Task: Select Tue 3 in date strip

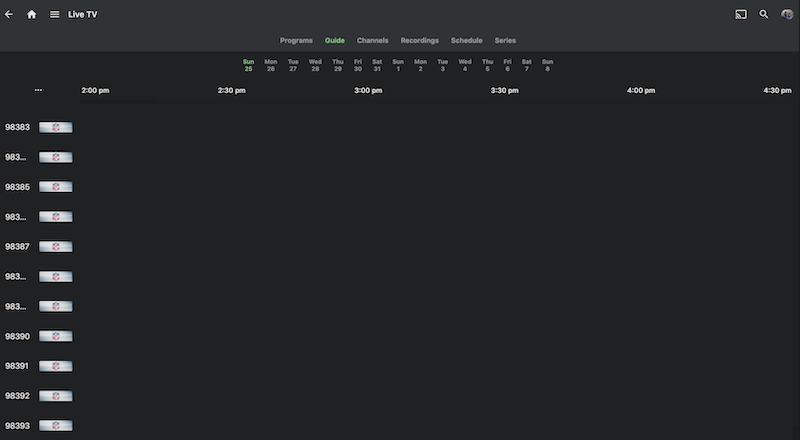Action: pos(442,65)
